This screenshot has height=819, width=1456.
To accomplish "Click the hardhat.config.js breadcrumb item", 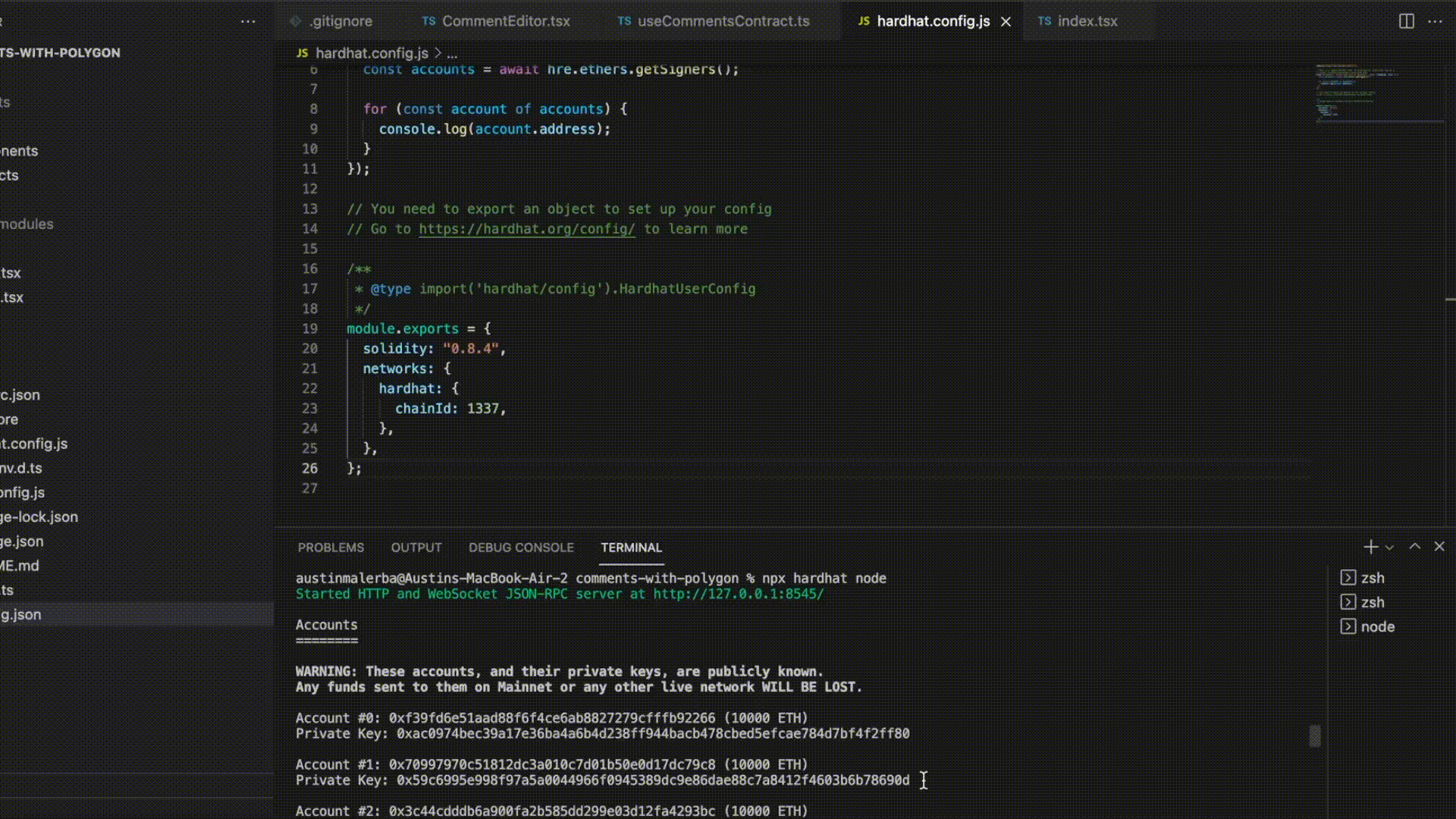I will [x=371, y=53].
